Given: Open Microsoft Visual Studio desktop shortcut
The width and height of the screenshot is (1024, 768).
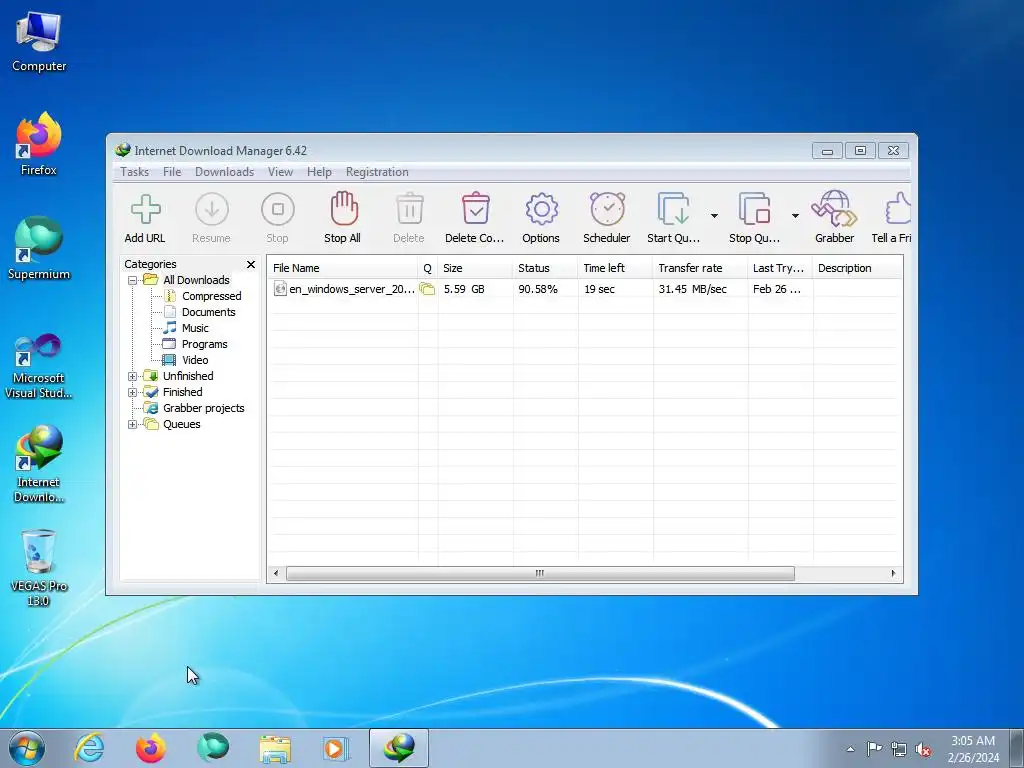Looking at the screenshot, I should coord(39,366).
